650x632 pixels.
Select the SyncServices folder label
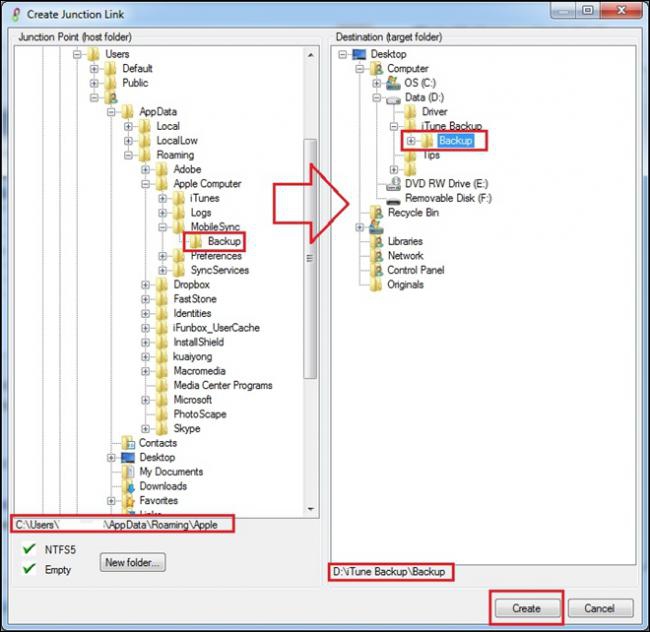220,270
